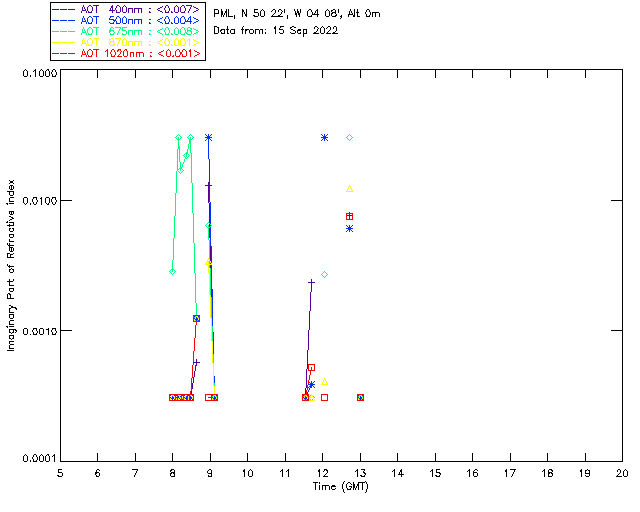640x512 pixels.
Task: Click the AOT 675nm green legend entry
Action: (127, 31)
